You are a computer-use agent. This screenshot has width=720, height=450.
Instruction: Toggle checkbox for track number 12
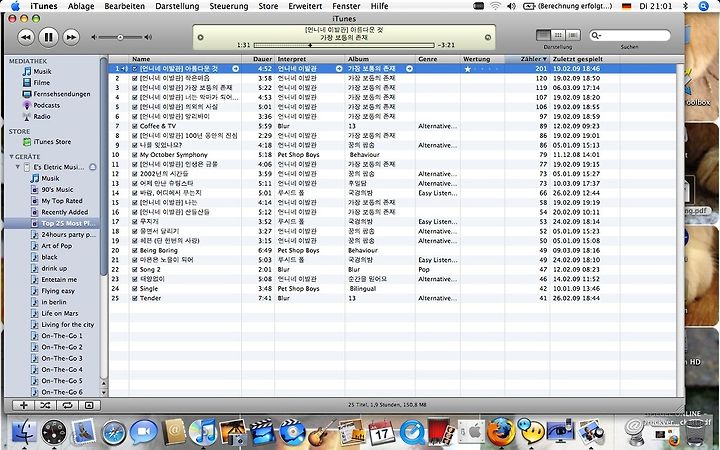[135, 174]
